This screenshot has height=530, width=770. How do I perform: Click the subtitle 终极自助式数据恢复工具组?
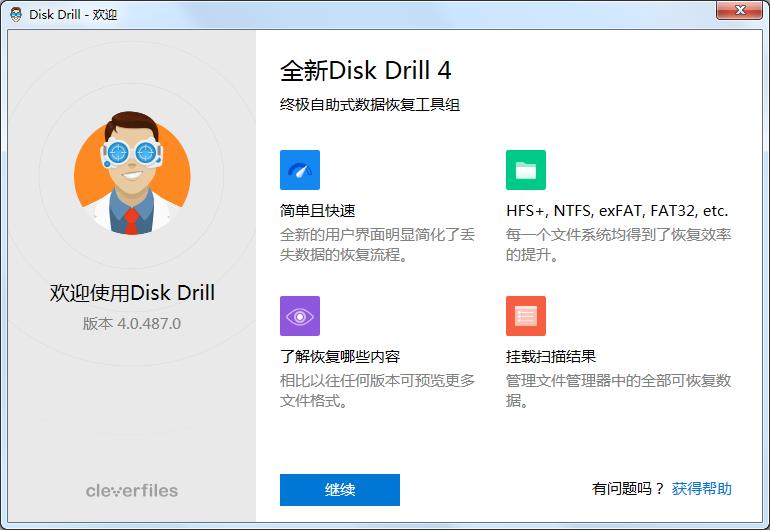tap(370, 105)
